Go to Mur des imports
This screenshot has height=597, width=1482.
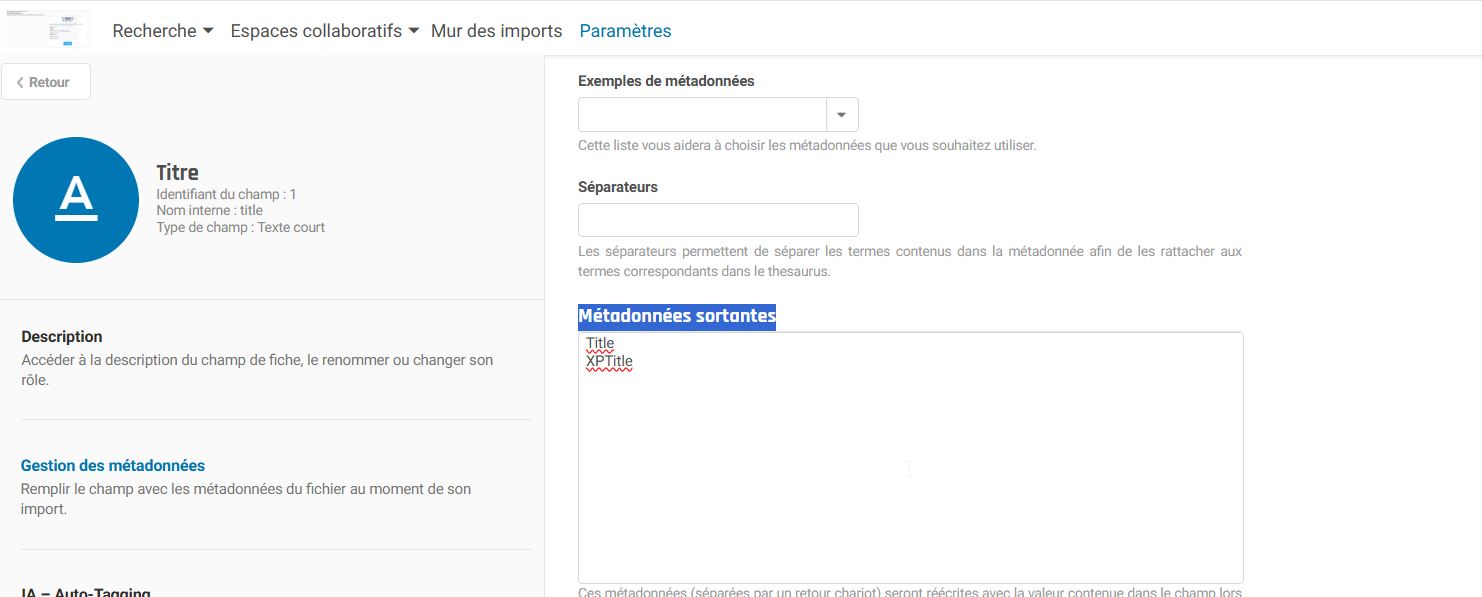pos(496,31)
